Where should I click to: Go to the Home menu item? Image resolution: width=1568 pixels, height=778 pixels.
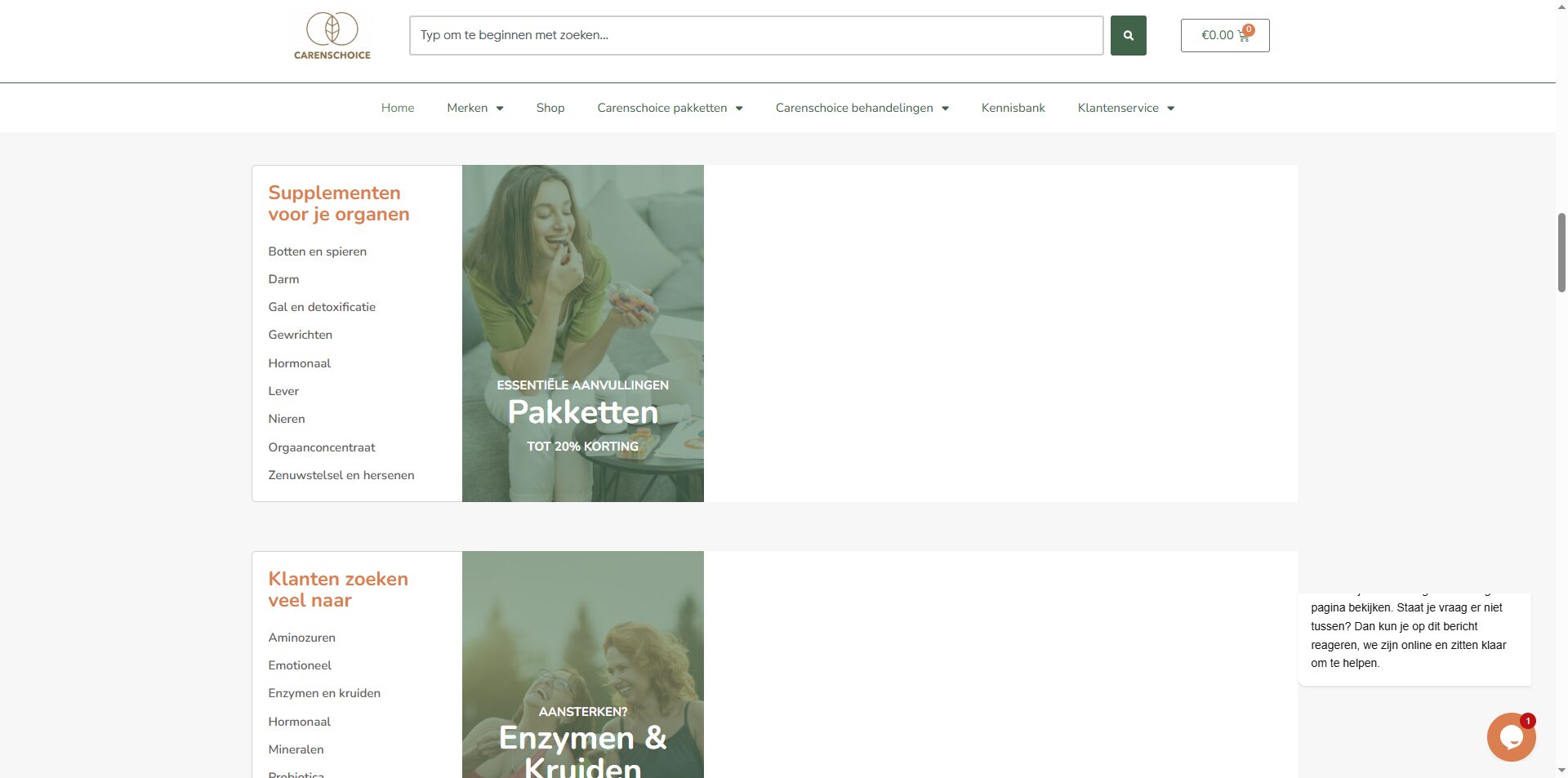398,108
